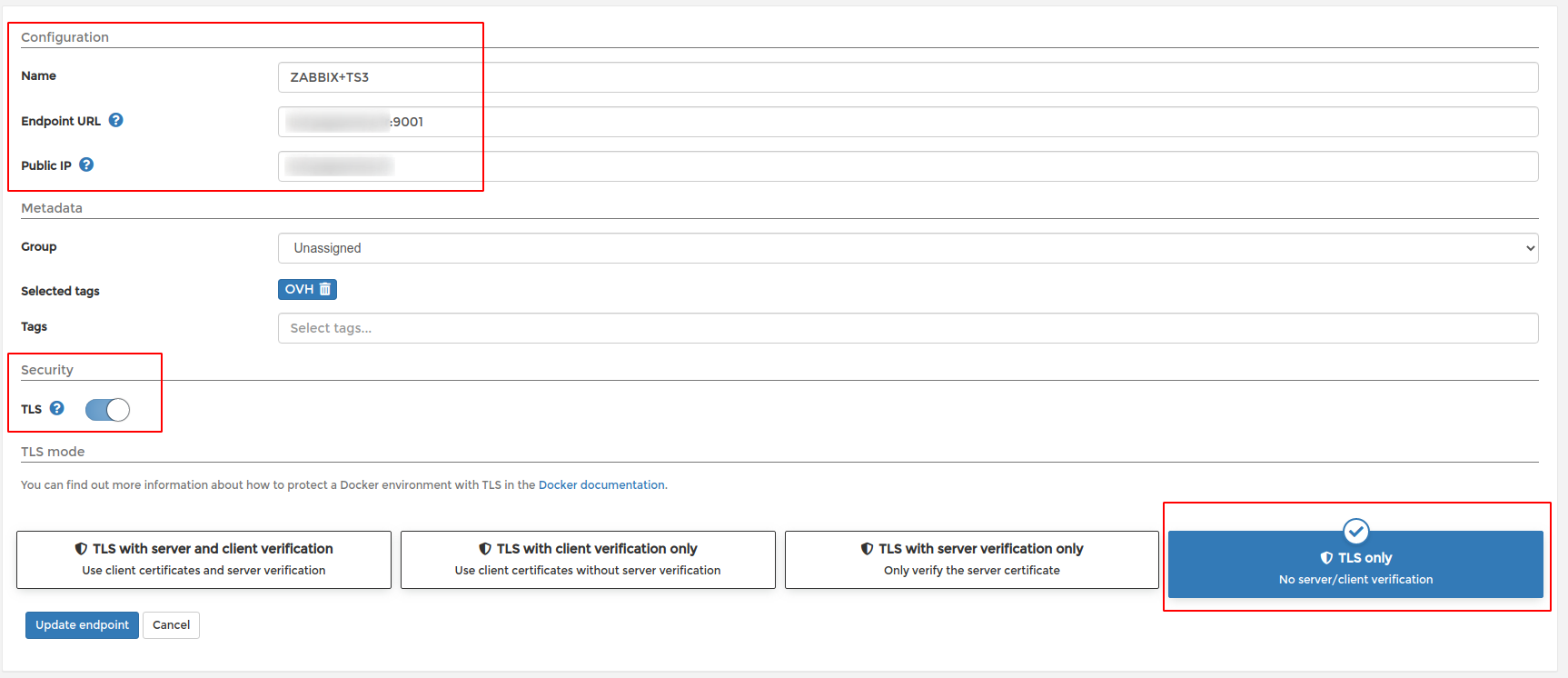Toggle the TLS switch off
Screen dimensions: 1568x678
coord(107,410)
